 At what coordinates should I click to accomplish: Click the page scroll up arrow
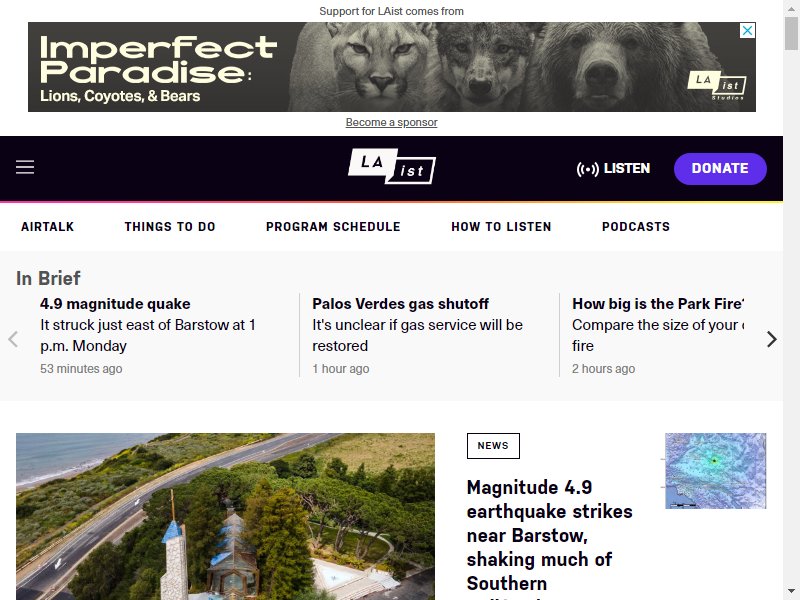point(792,7)
